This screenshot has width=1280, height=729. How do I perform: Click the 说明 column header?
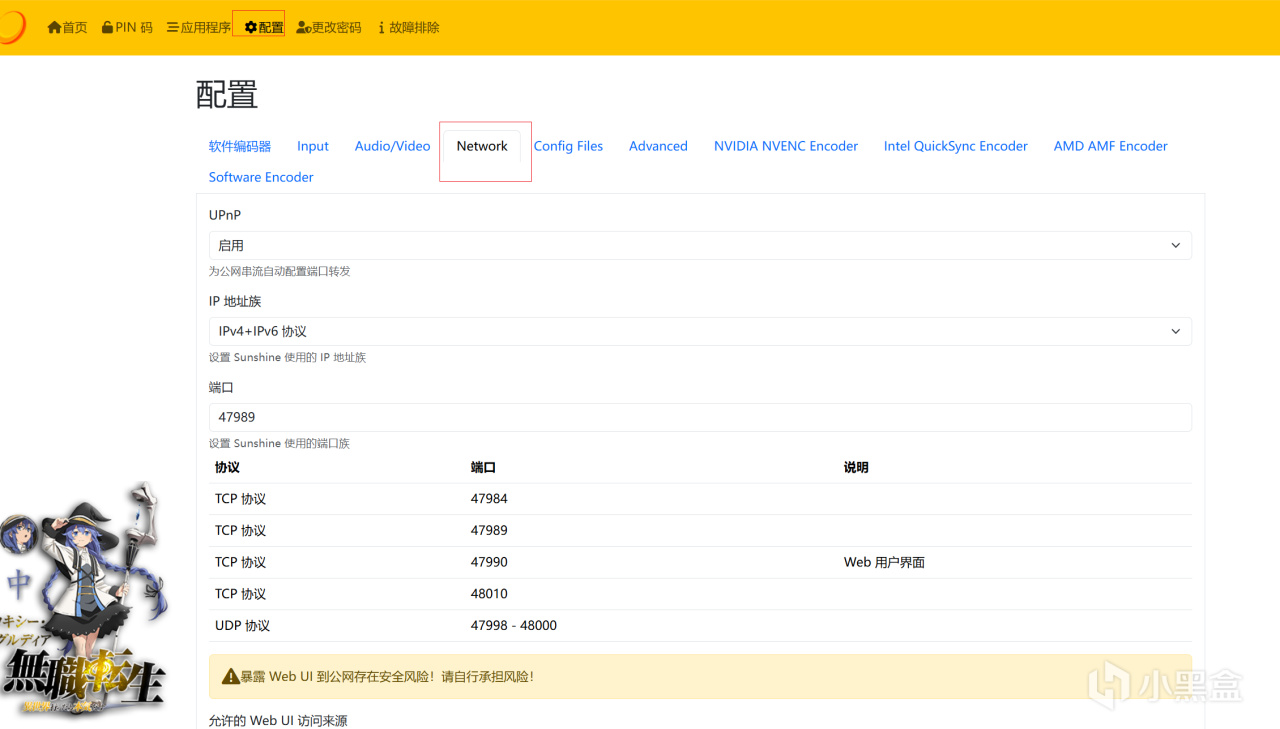[x=856, y=467]
